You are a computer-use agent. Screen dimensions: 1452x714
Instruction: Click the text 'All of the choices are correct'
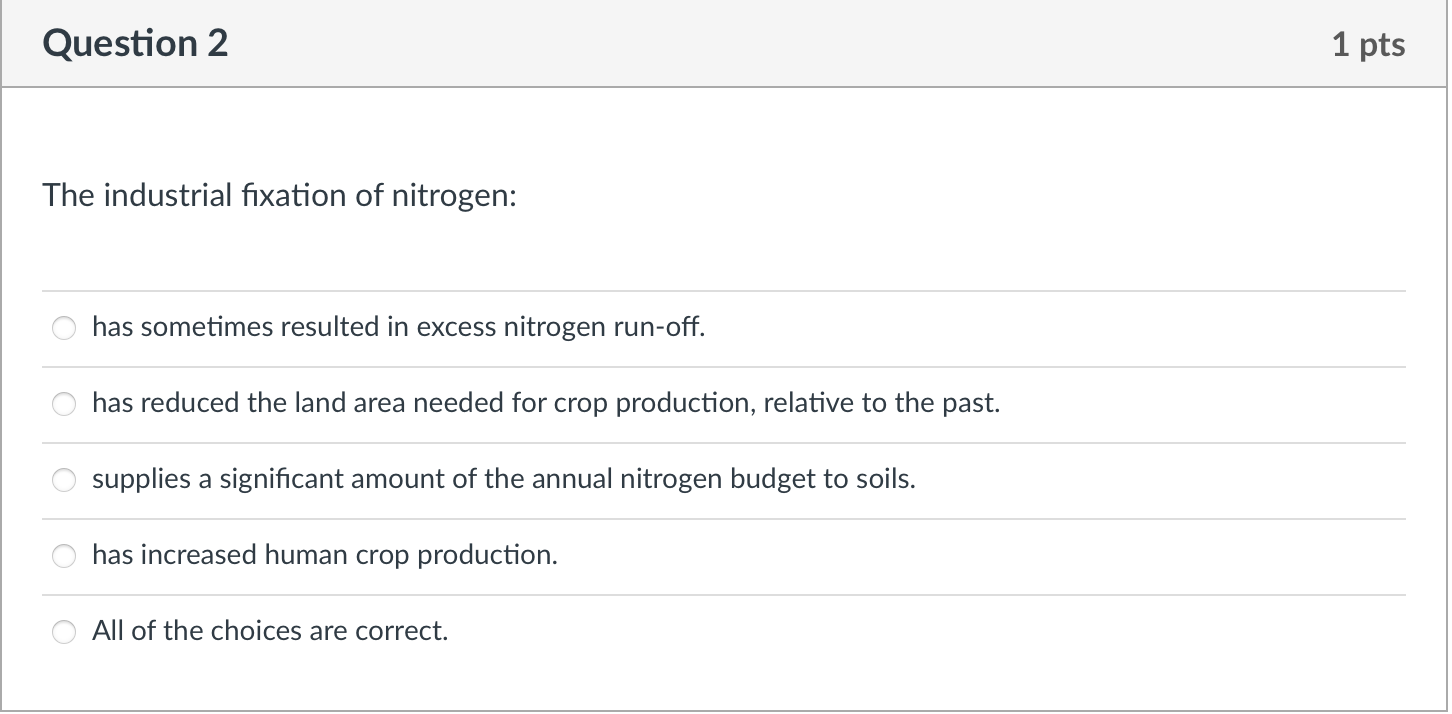[268, 631]
